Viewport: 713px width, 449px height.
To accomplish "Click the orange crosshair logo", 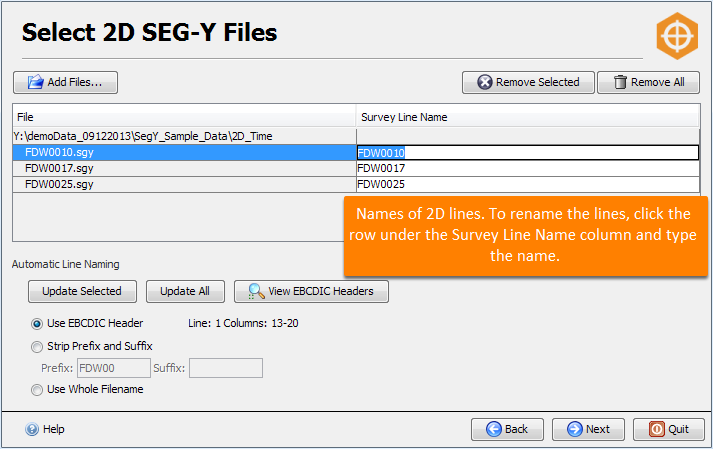I will [x=677, y=36].
